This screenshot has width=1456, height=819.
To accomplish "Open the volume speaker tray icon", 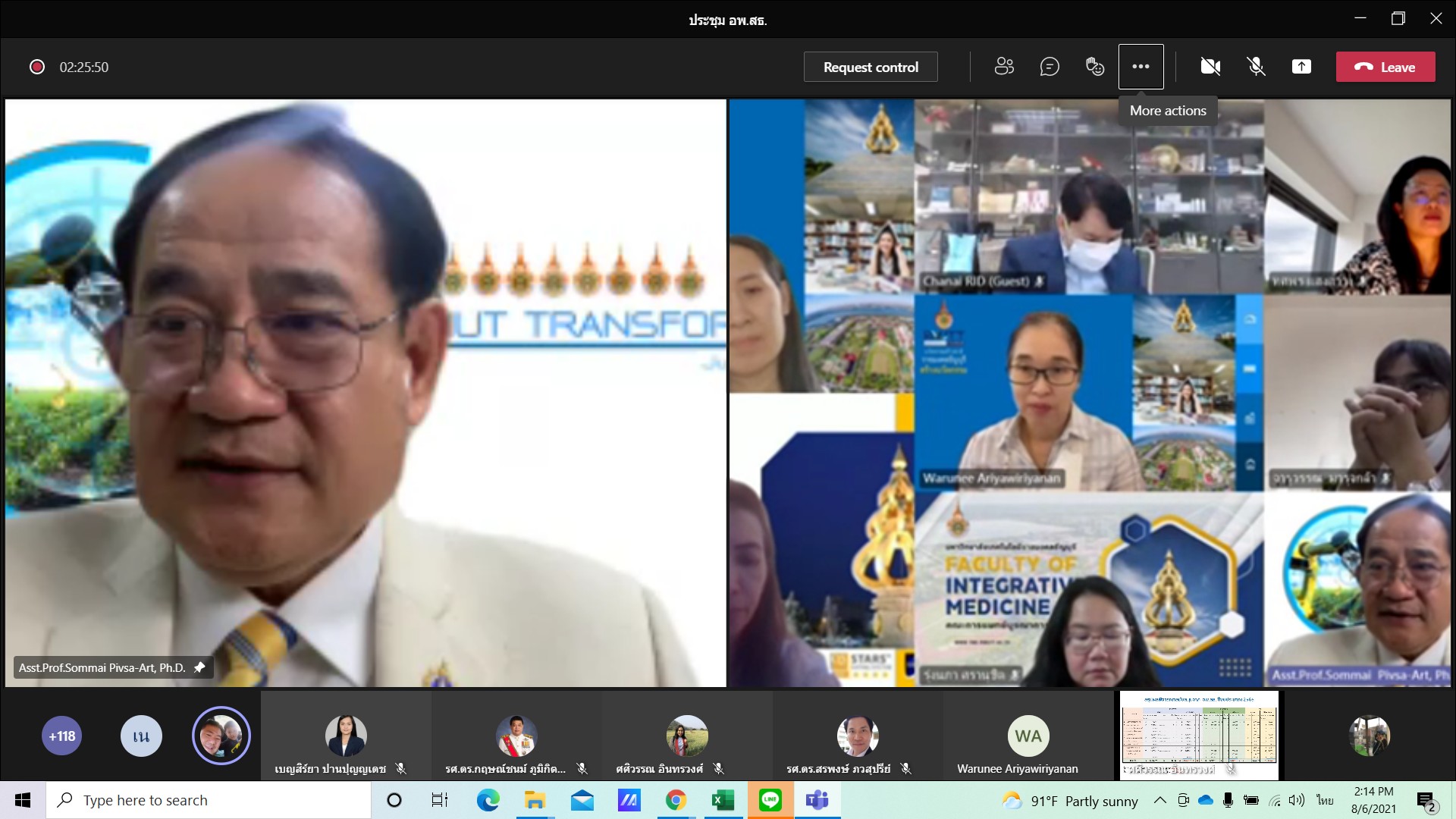I will tap(1297, 800).
